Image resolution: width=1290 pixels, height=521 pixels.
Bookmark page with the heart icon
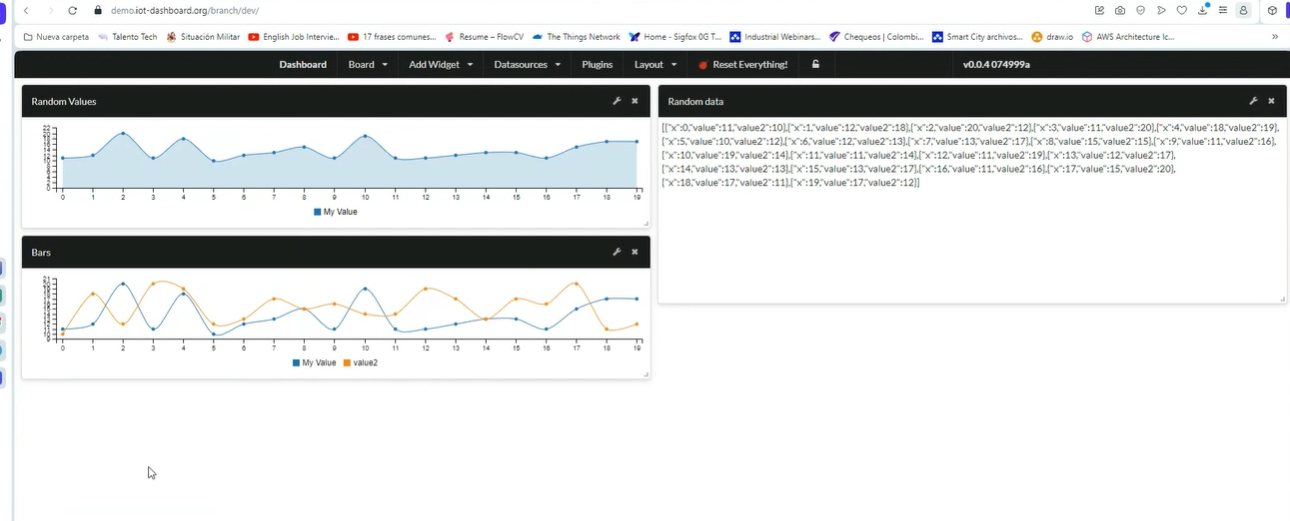[x=1181, y=10]
